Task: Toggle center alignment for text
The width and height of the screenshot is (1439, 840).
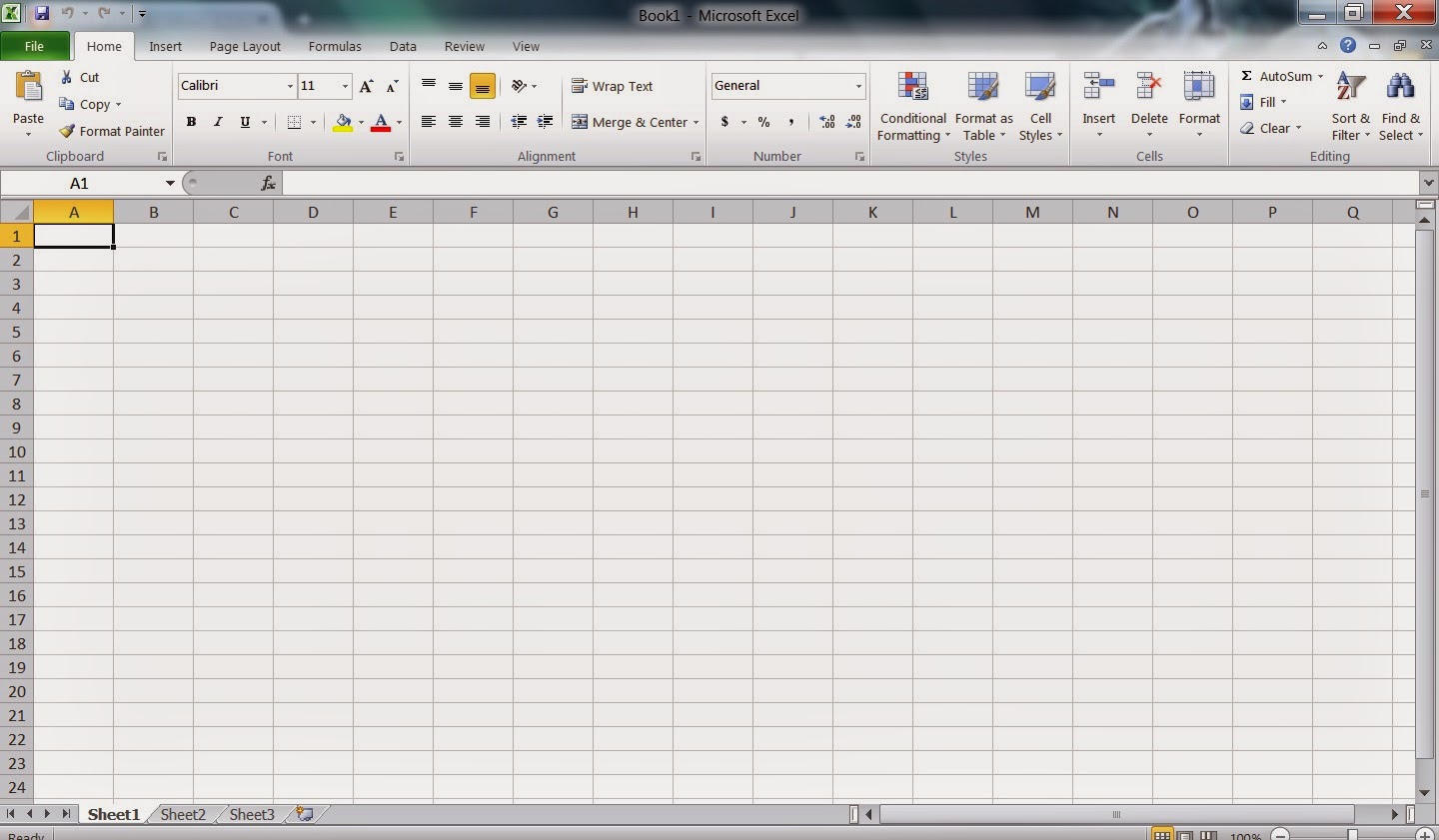Action: tap(456, 122)
